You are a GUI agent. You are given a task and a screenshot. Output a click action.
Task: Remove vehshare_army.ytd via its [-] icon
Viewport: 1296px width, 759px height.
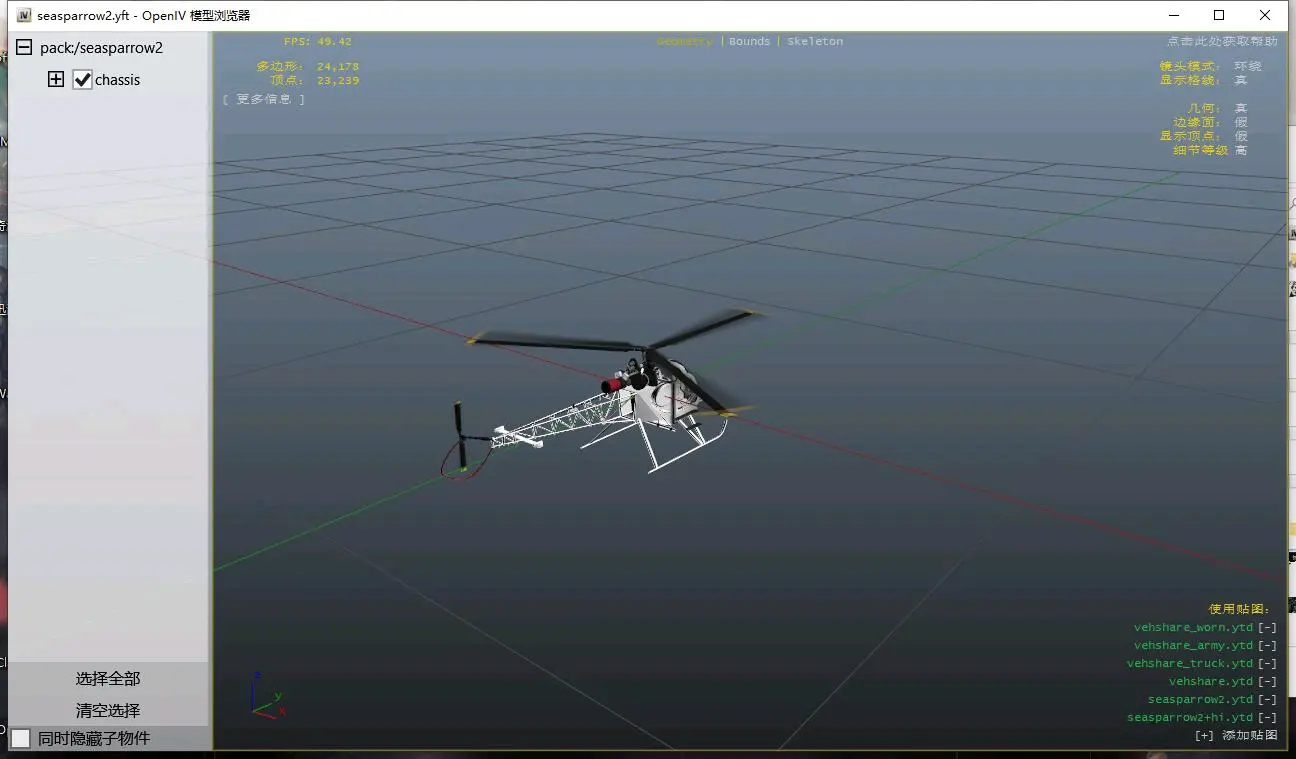pyautogui.click(x=1267, y=646)
